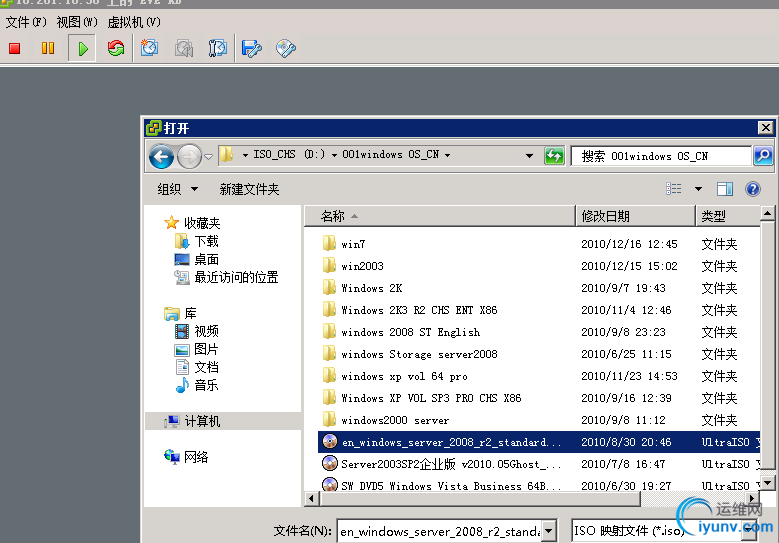Screen dimensions: 779x543
Task: Open the 虚拟机(V) menu
Action: click(x=134, y=22)
